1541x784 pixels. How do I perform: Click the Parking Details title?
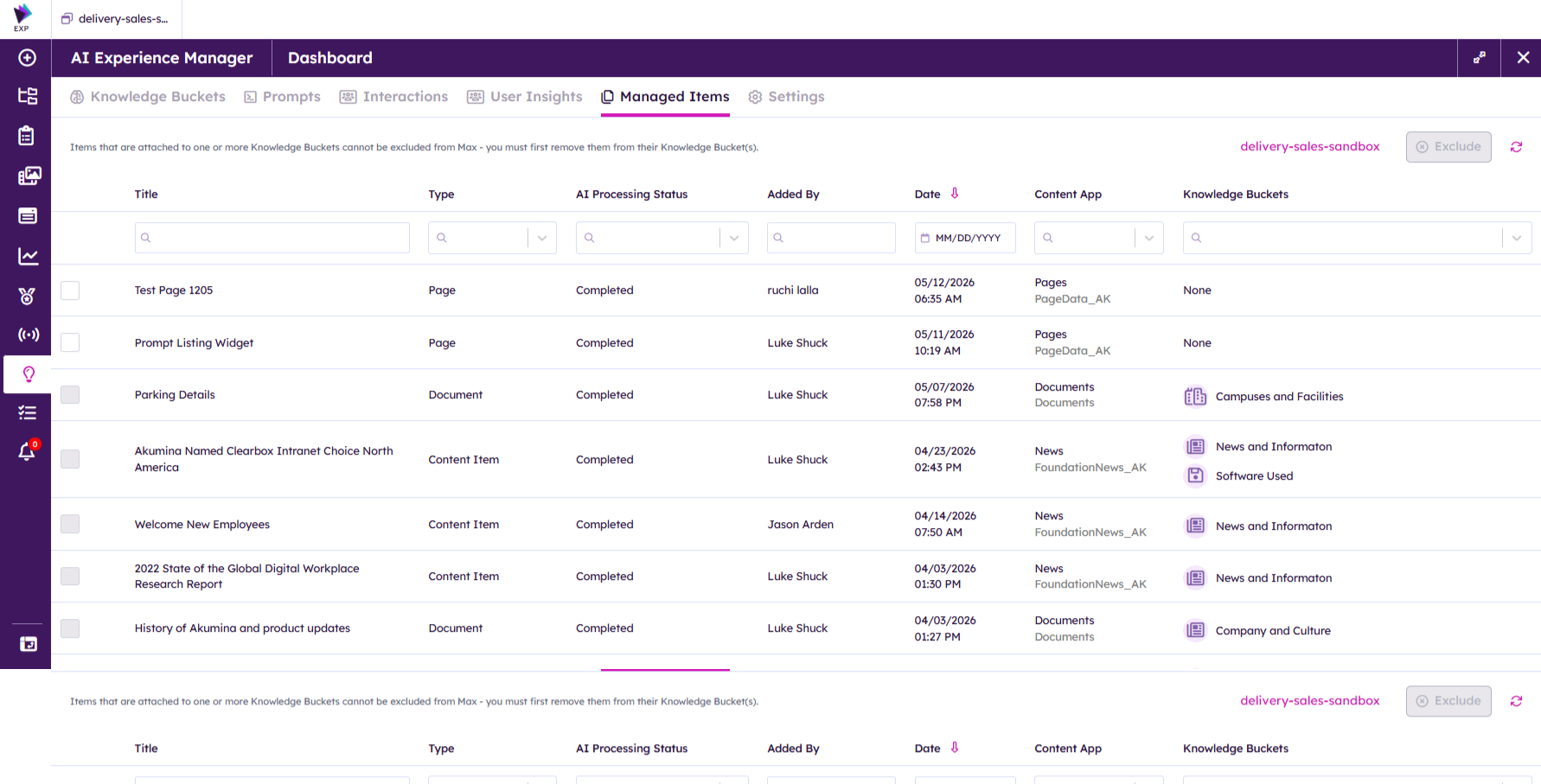point(175,395)
